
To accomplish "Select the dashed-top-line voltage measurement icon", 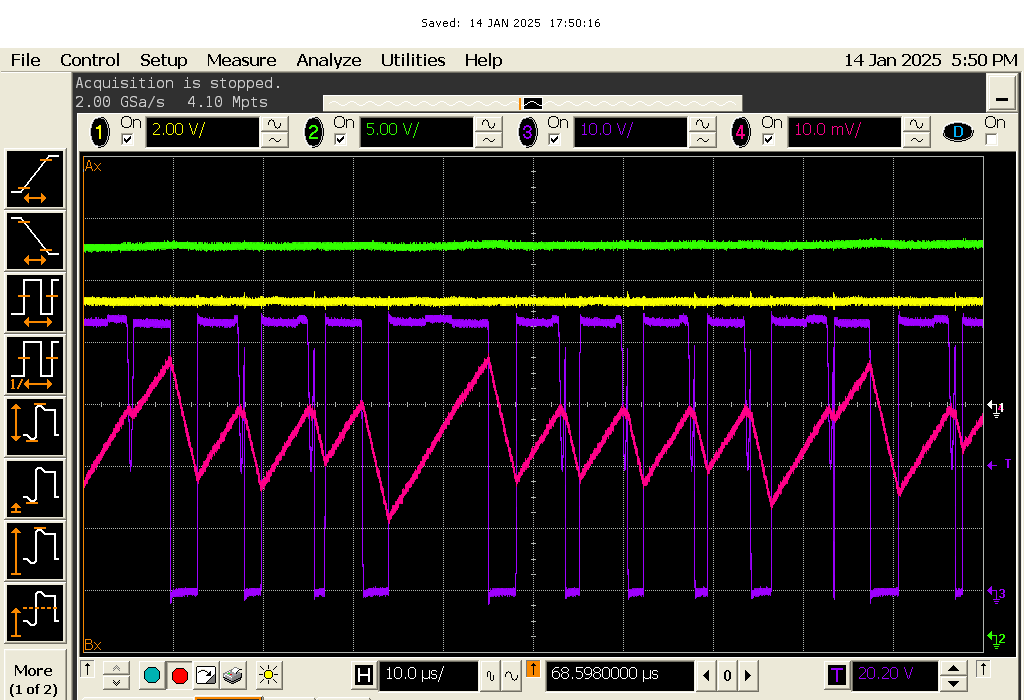I will point(35,613).
